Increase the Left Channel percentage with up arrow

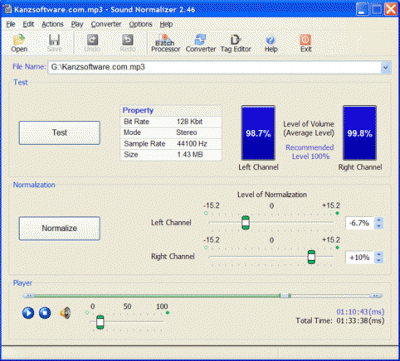pyautogui.click(x=379, y=220)
